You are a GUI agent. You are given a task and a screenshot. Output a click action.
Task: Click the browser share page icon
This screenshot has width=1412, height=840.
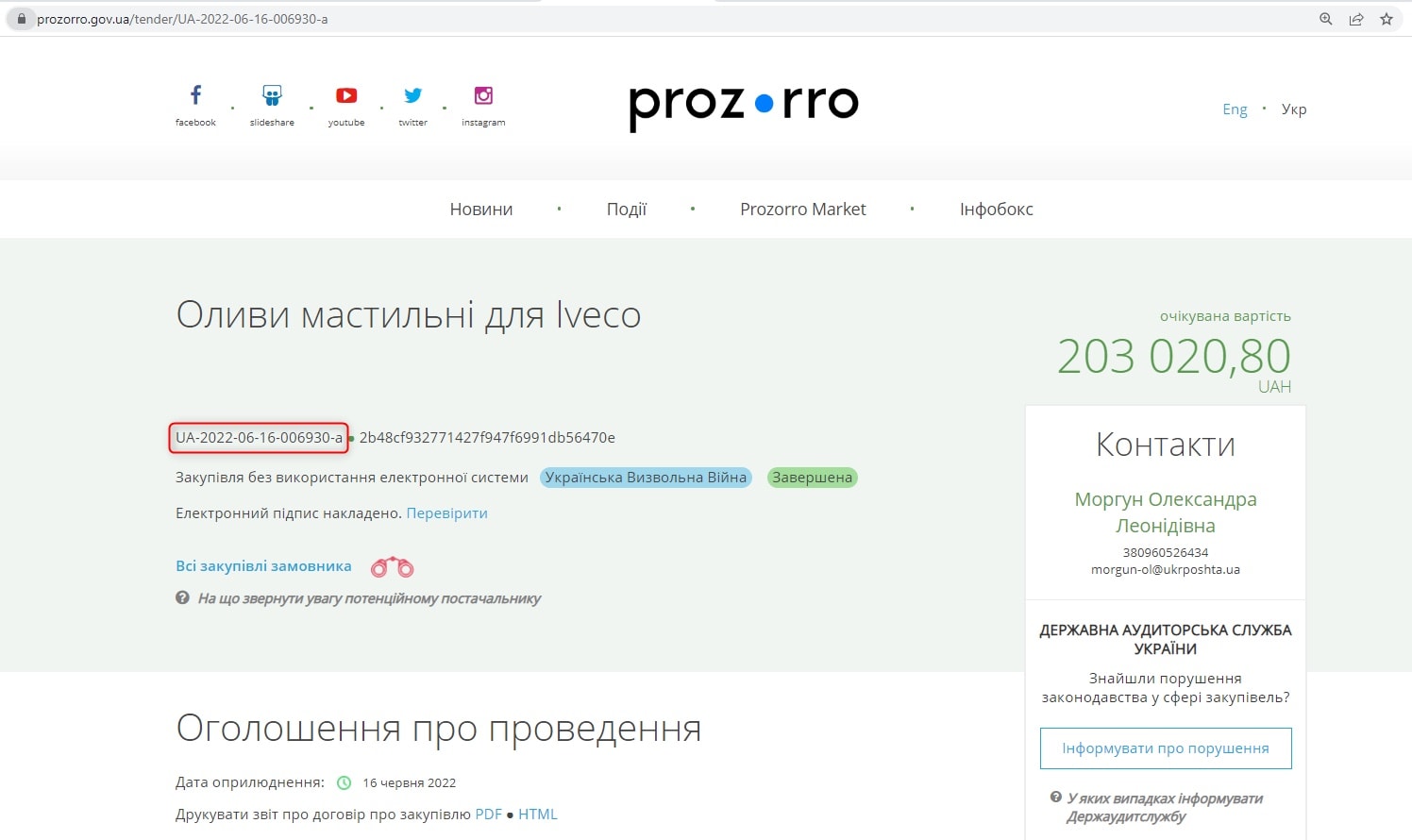click(1356, 19)
